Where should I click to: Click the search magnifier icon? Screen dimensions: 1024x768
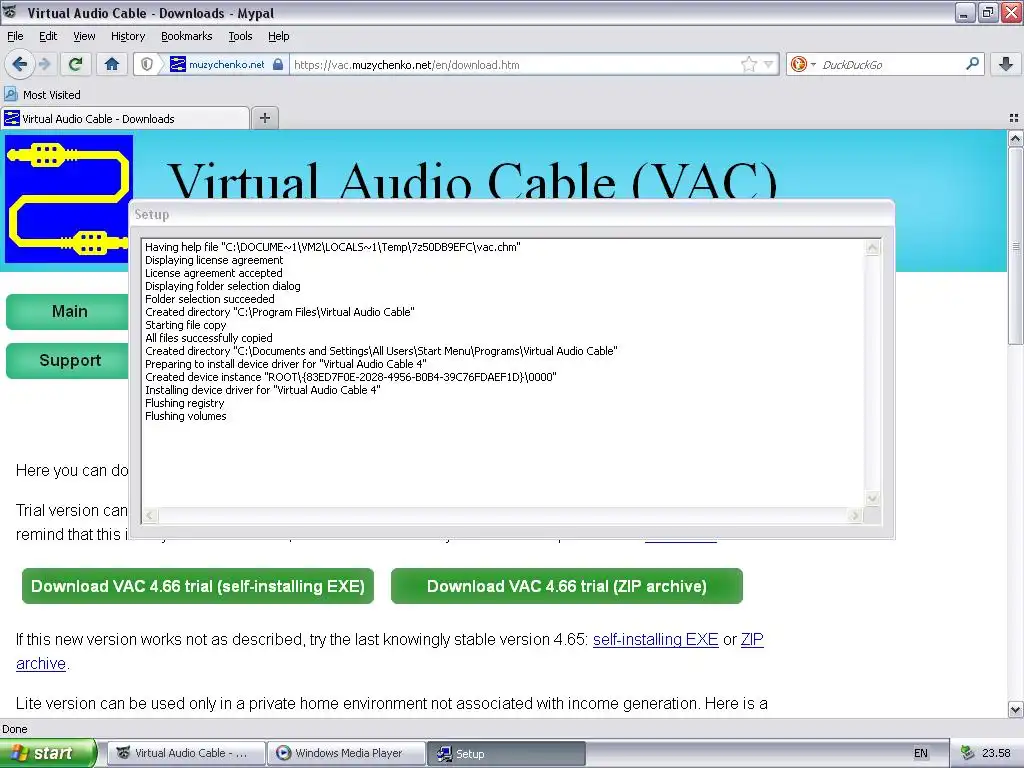coord(972,64)
